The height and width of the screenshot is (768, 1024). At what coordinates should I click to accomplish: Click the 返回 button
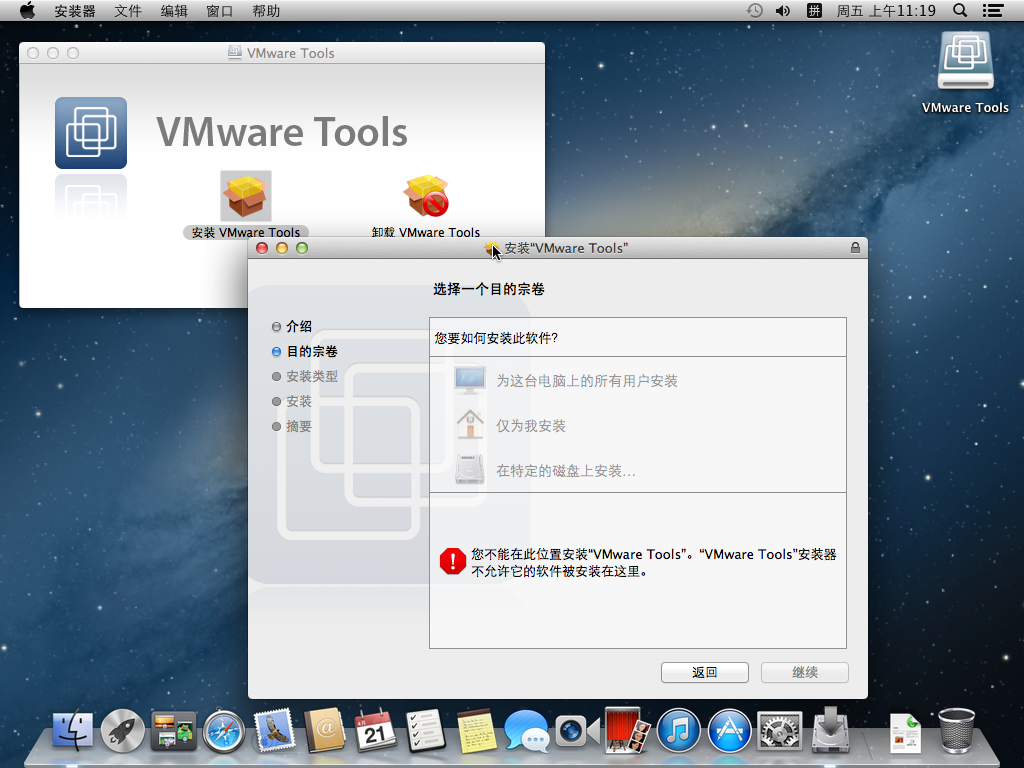pyautogui.click(x=705, y=672)
